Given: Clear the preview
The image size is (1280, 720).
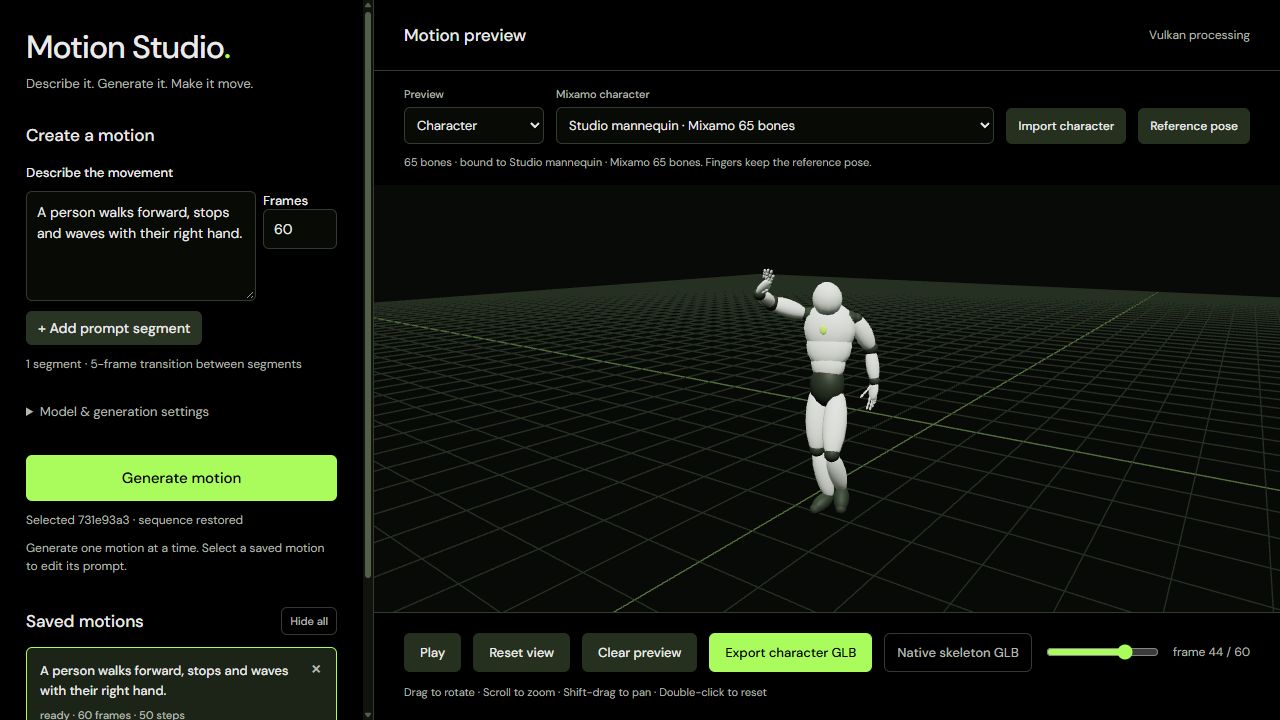Looking at the screenshot, I should tap(640, 652).
